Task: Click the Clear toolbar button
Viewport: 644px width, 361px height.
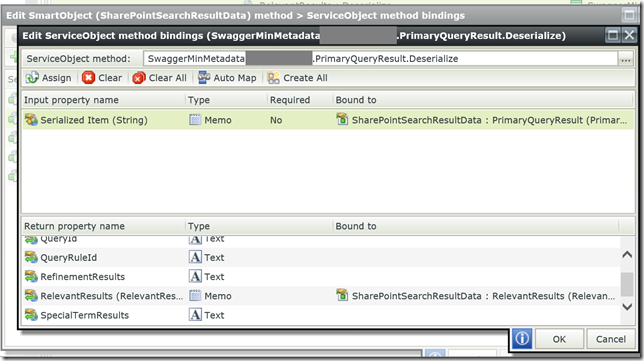Action: [102, 78]
